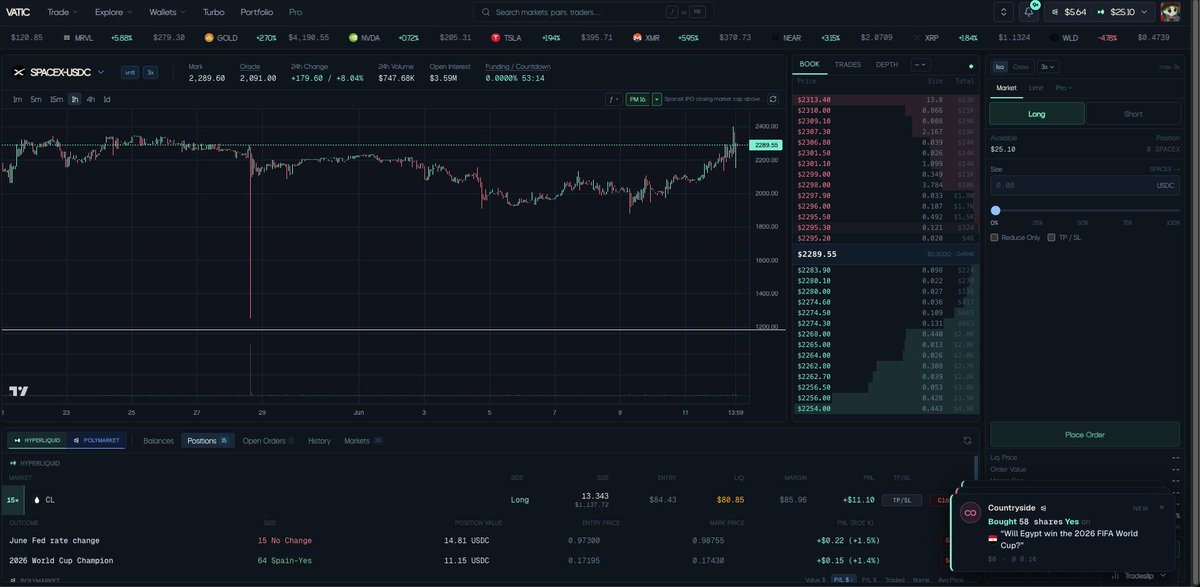Select the Limit order tab
This screenshot has height=587, width=1200.
tap(1036, 88)
